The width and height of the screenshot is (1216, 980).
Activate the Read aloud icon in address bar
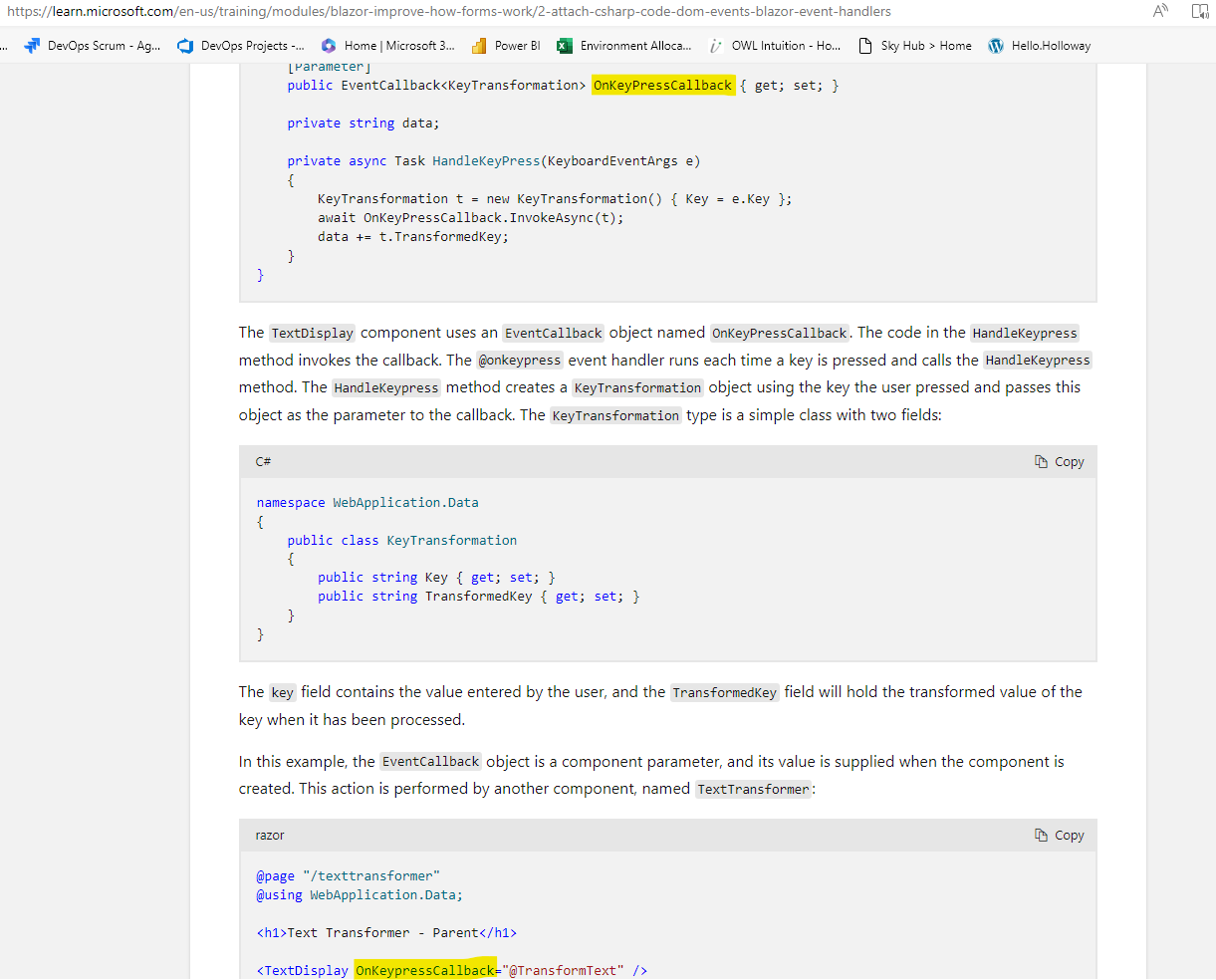1159,11
